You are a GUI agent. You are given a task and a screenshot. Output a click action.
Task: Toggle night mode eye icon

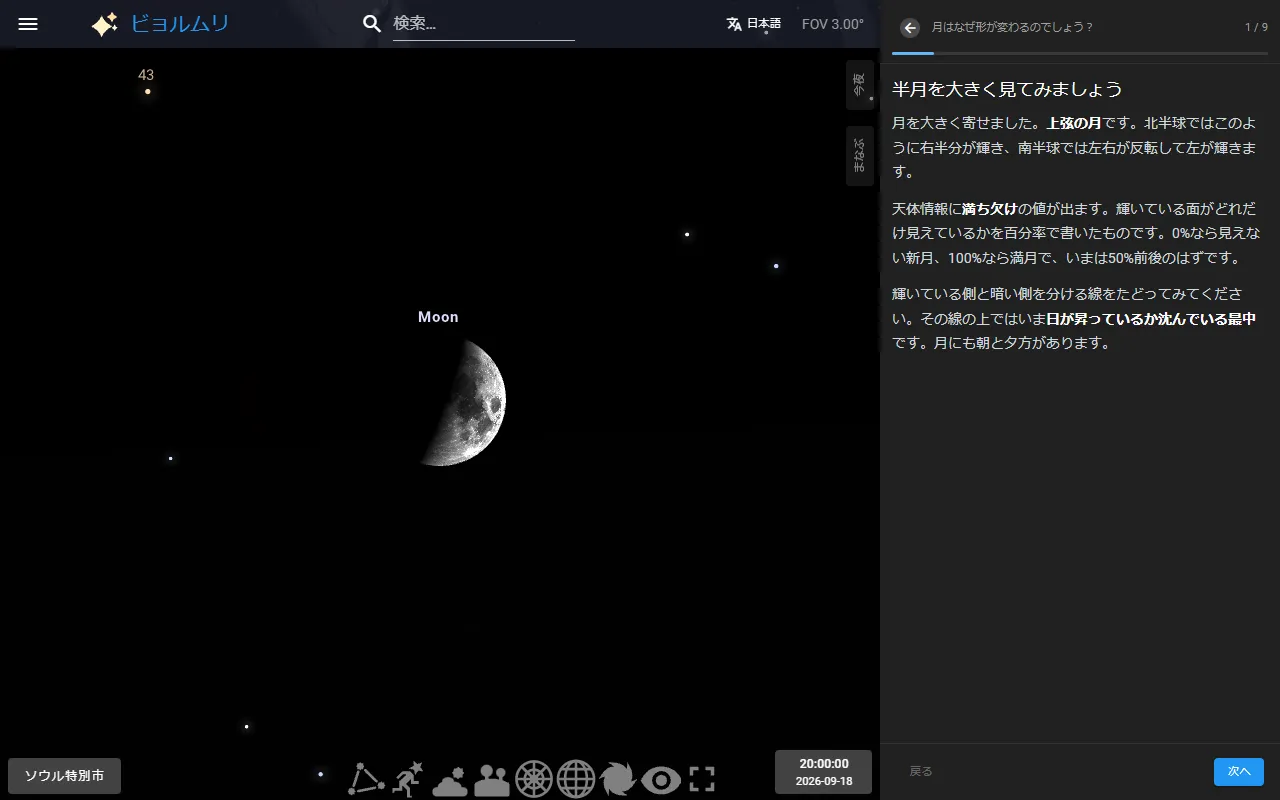point(661,780)
